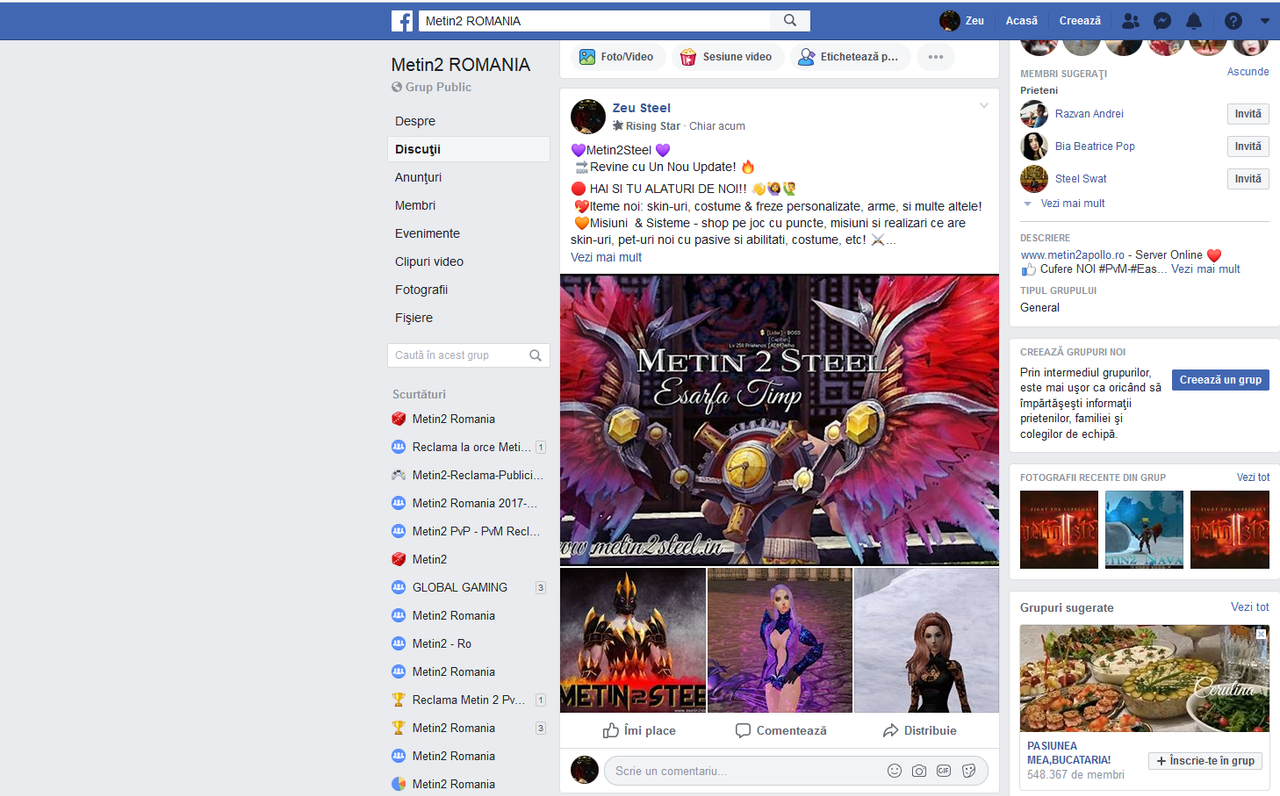
Task: Open options chevron on Zeu Steel's post
Action: point(983,104)
